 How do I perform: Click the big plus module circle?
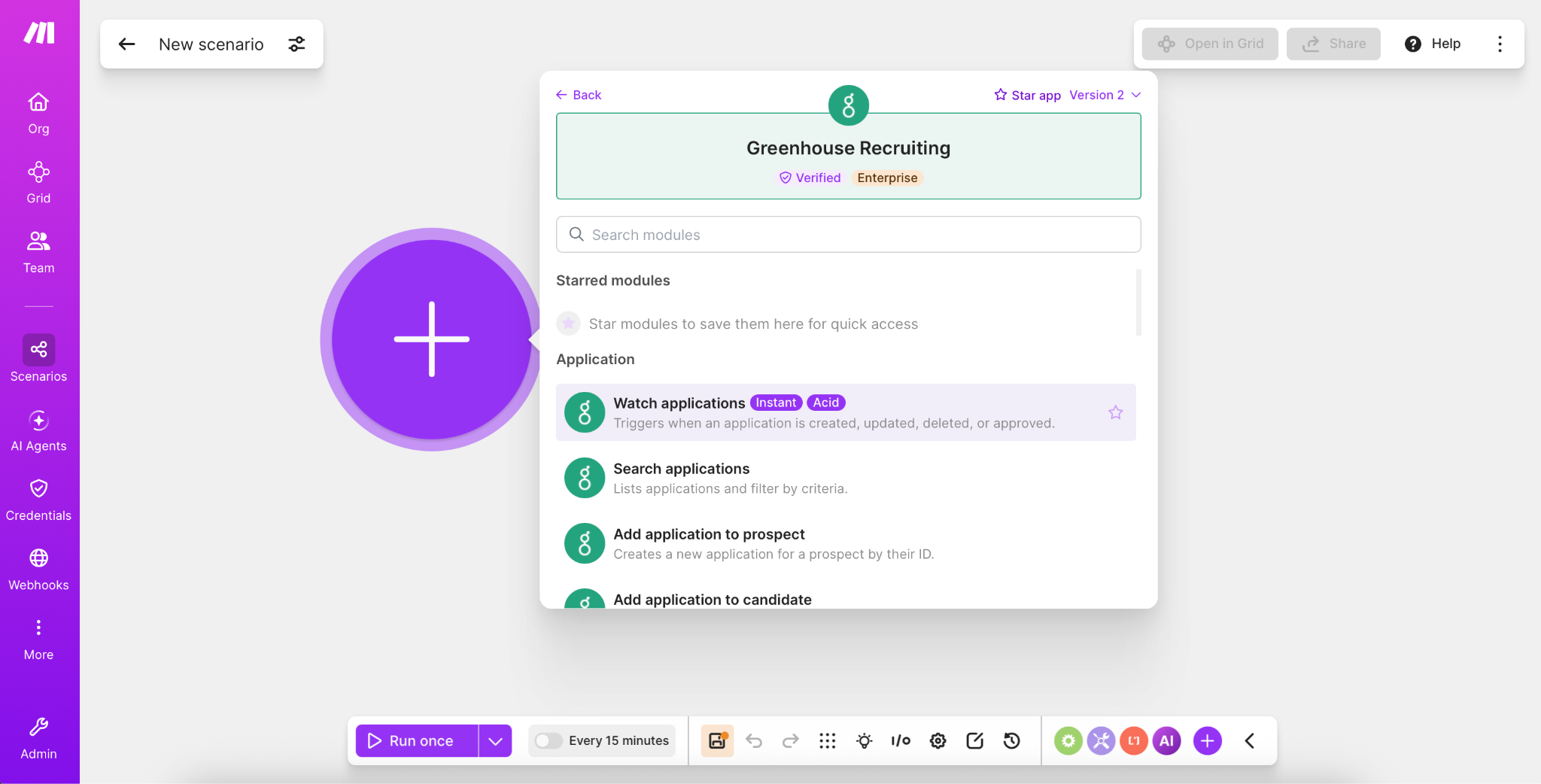point(431,339)
